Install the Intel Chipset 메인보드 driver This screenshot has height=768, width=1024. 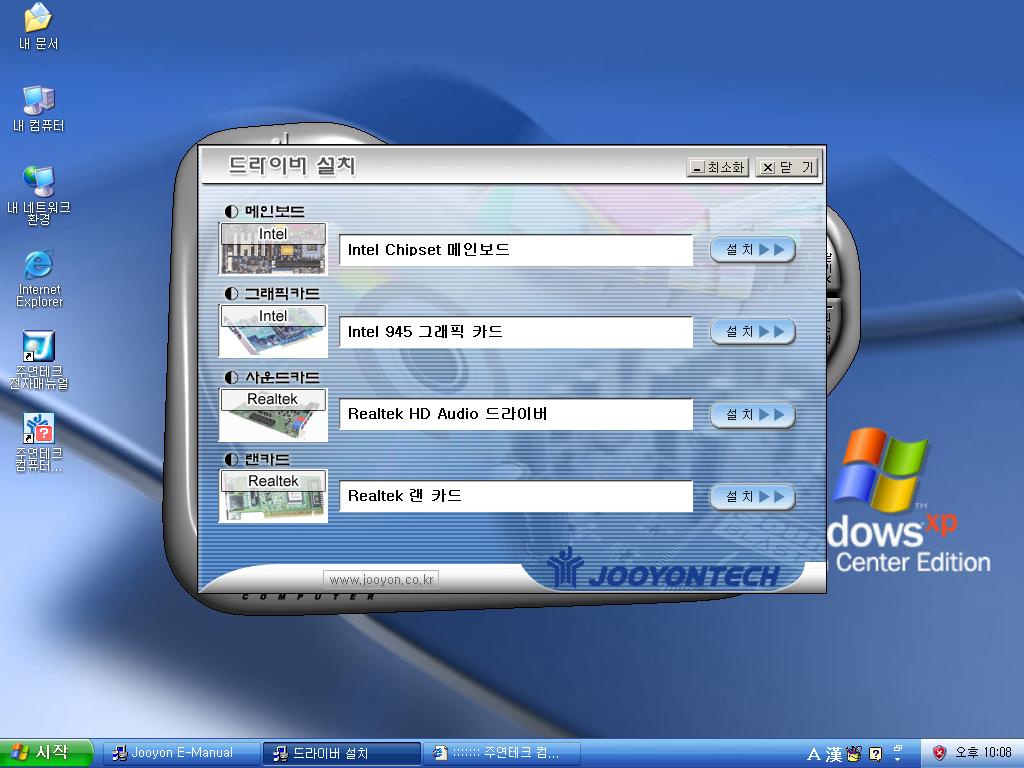point(752,249)
